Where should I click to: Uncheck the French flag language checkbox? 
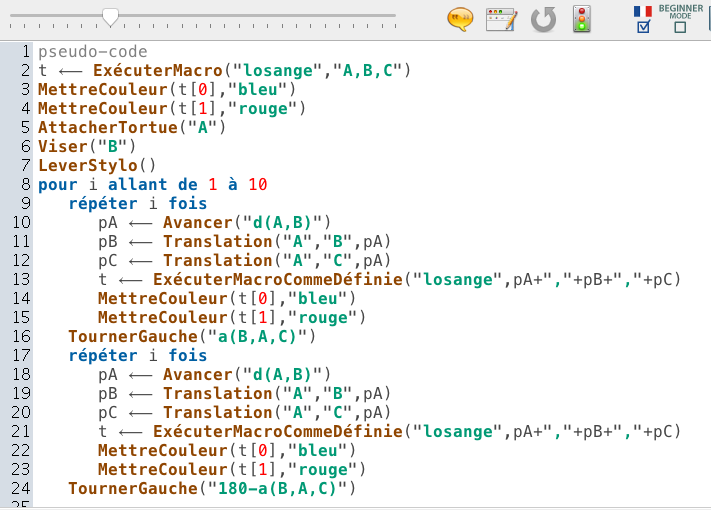click(643, 27)
